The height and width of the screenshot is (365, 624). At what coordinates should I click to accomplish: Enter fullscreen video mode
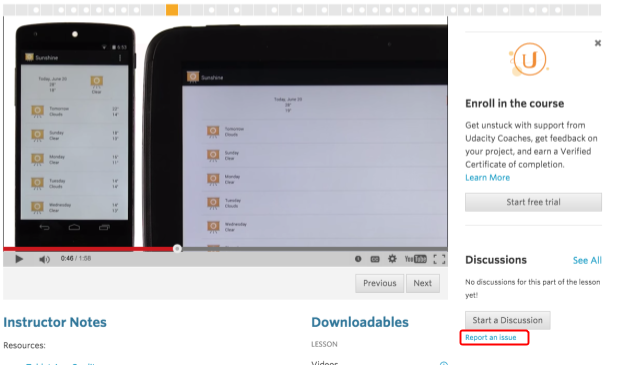tap(439, 259)
